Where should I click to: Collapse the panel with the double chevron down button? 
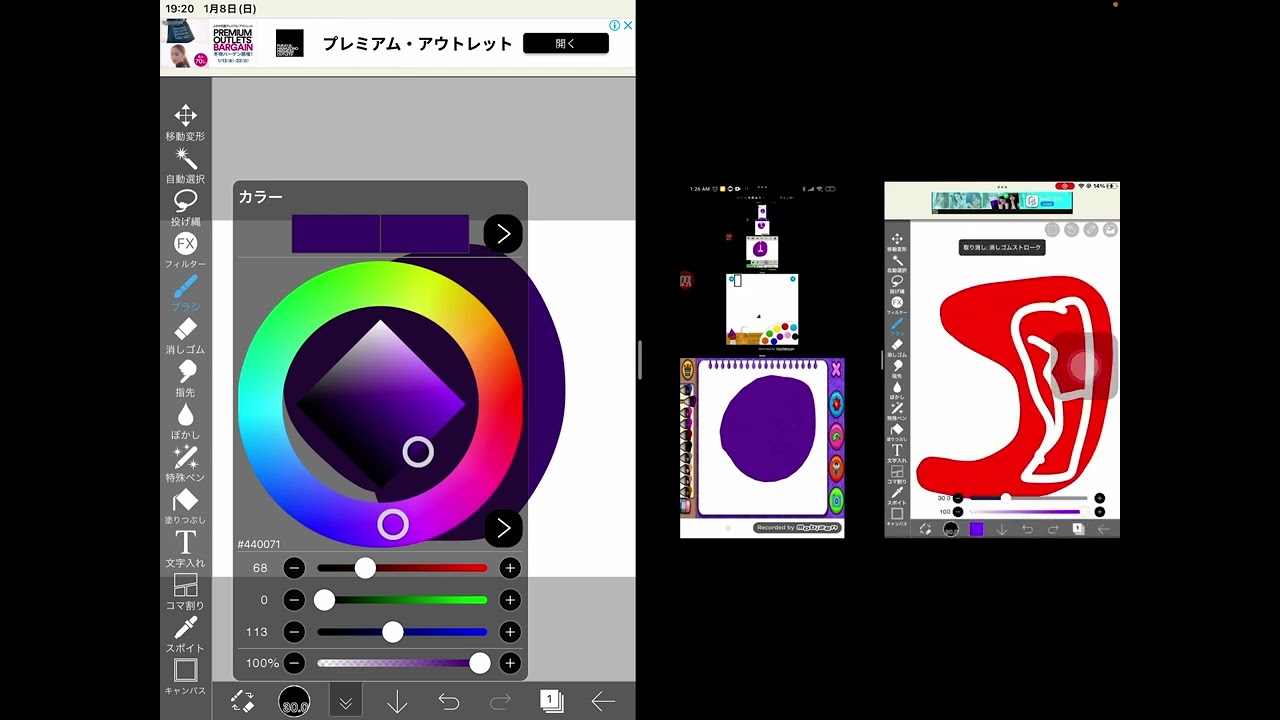coord(345,702)
